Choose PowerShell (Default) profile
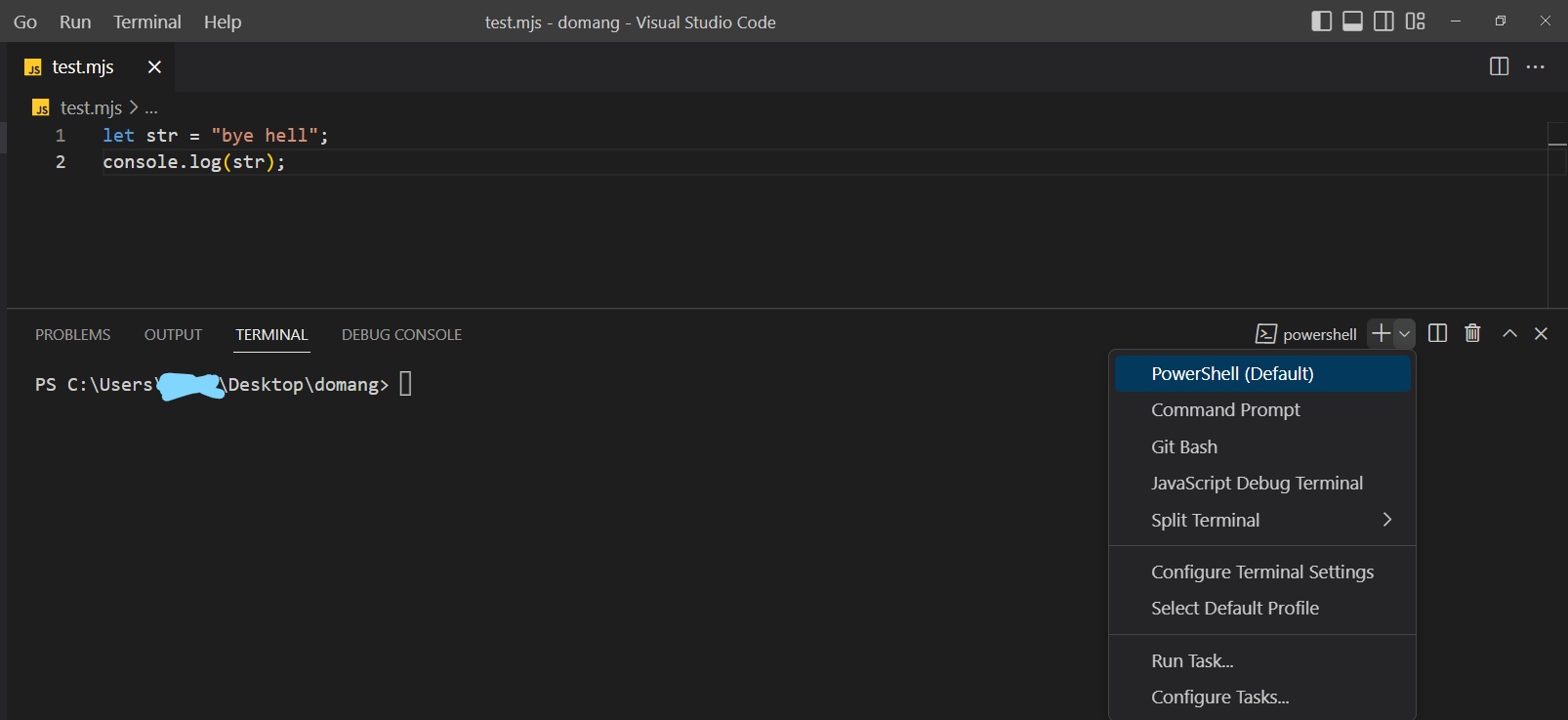 click(1262, 373)
